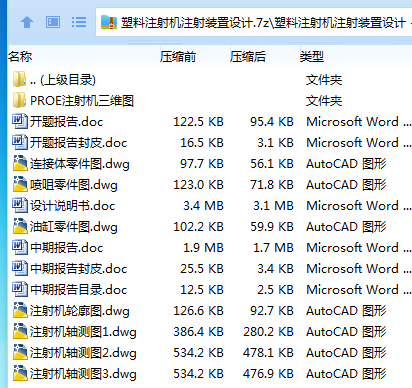Click the 476.9 KB compressed size value
The width and height of the screenshot is (412, 388).
[x=268, y=374]
